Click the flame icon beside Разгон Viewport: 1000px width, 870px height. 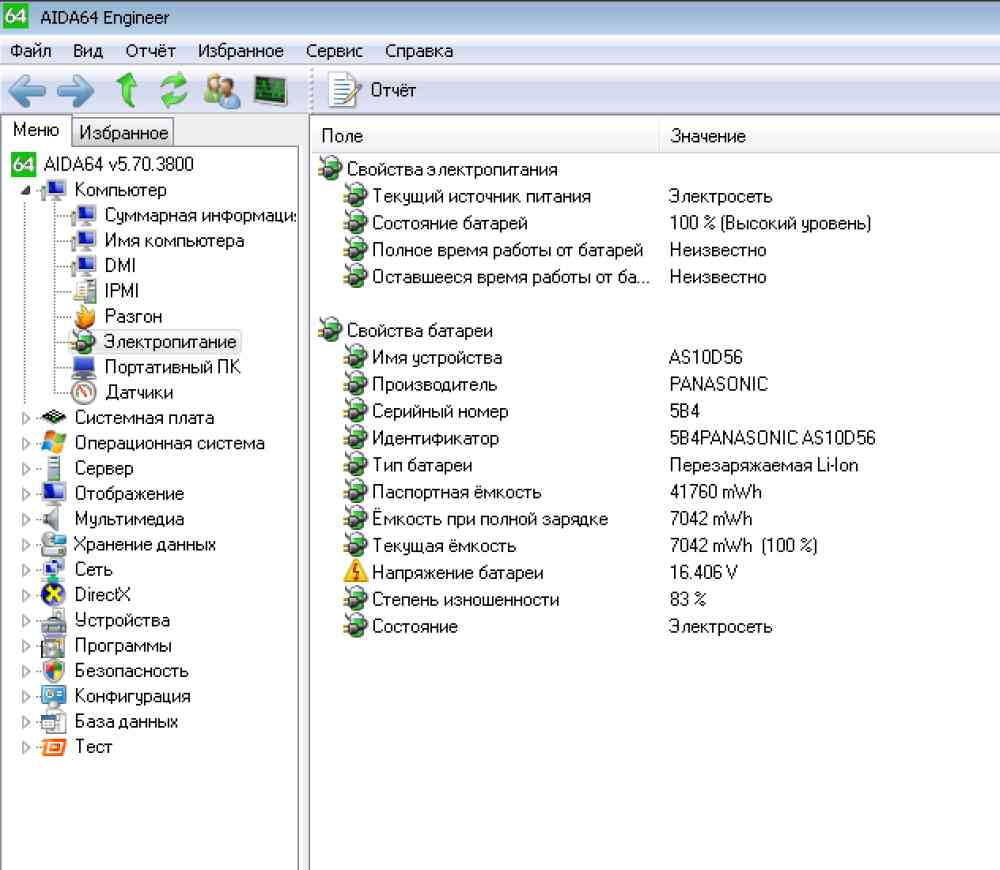(x=84, y=316)
